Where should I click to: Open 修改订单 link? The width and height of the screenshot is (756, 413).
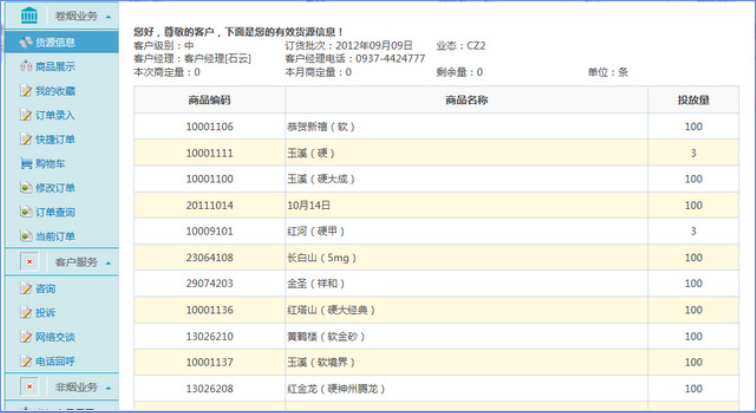(x=55, y=187)
